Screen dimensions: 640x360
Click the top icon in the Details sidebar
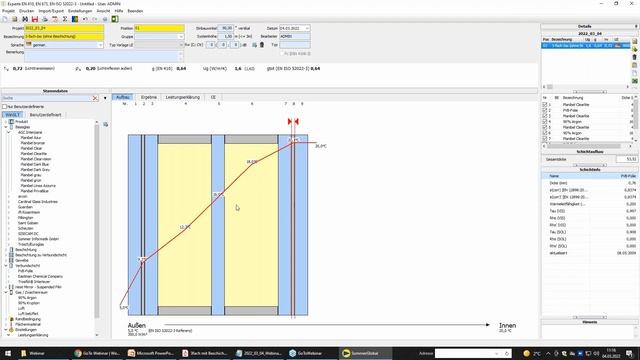(x=635, y=41)
